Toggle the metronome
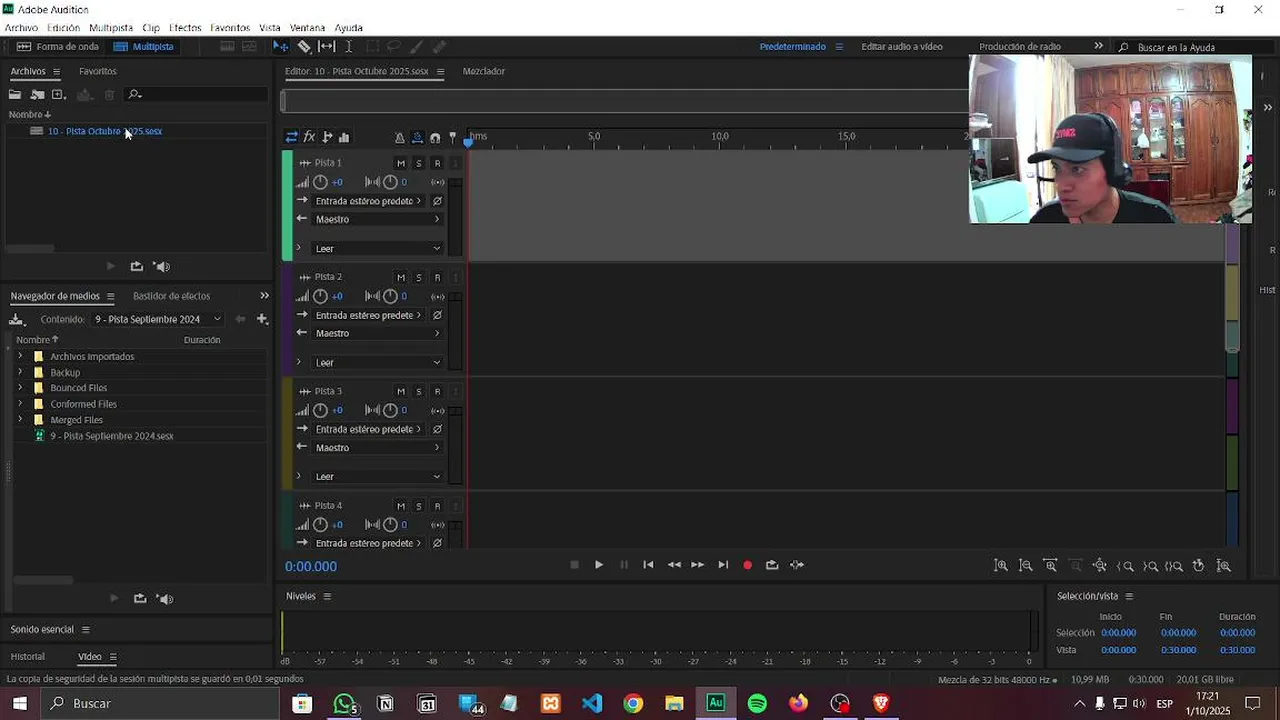 399,137
